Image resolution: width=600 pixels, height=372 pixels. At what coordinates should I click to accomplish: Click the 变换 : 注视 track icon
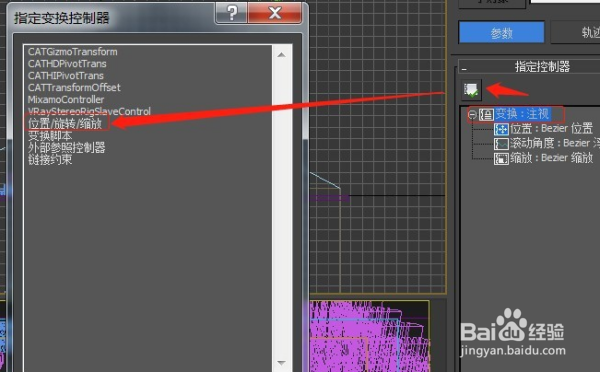pos(486,114)
